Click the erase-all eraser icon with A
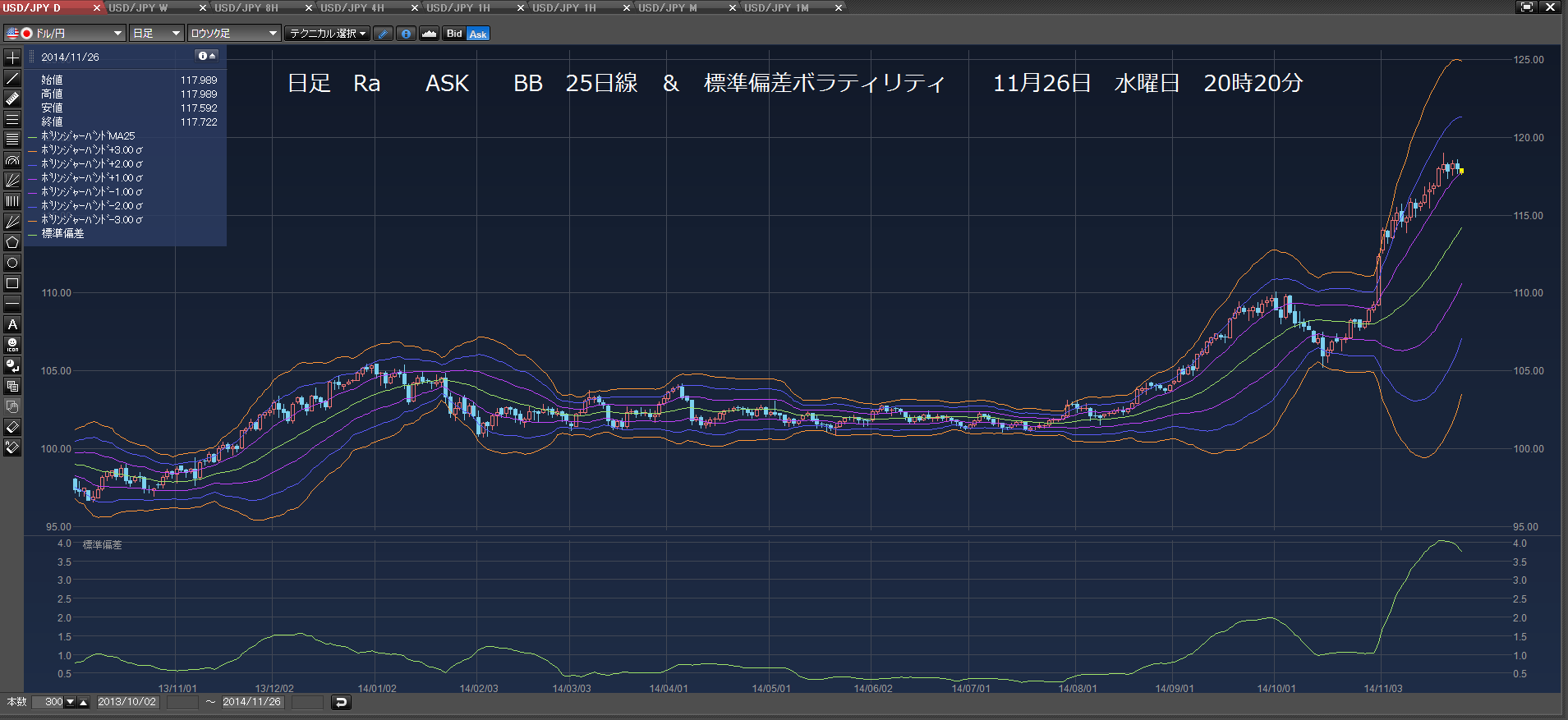 pos(12,447)
